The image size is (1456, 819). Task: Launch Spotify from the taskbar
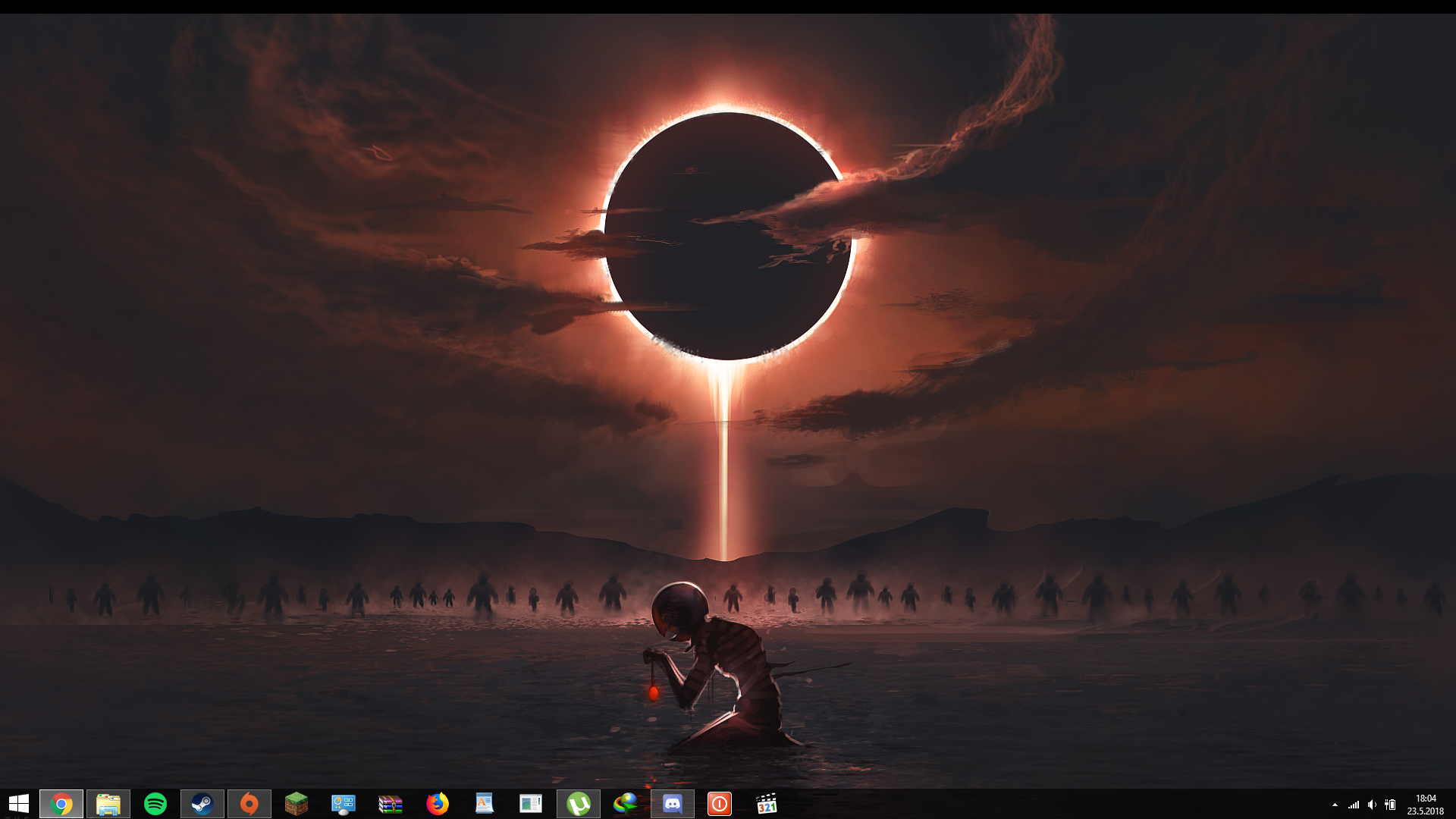point(155,804)
